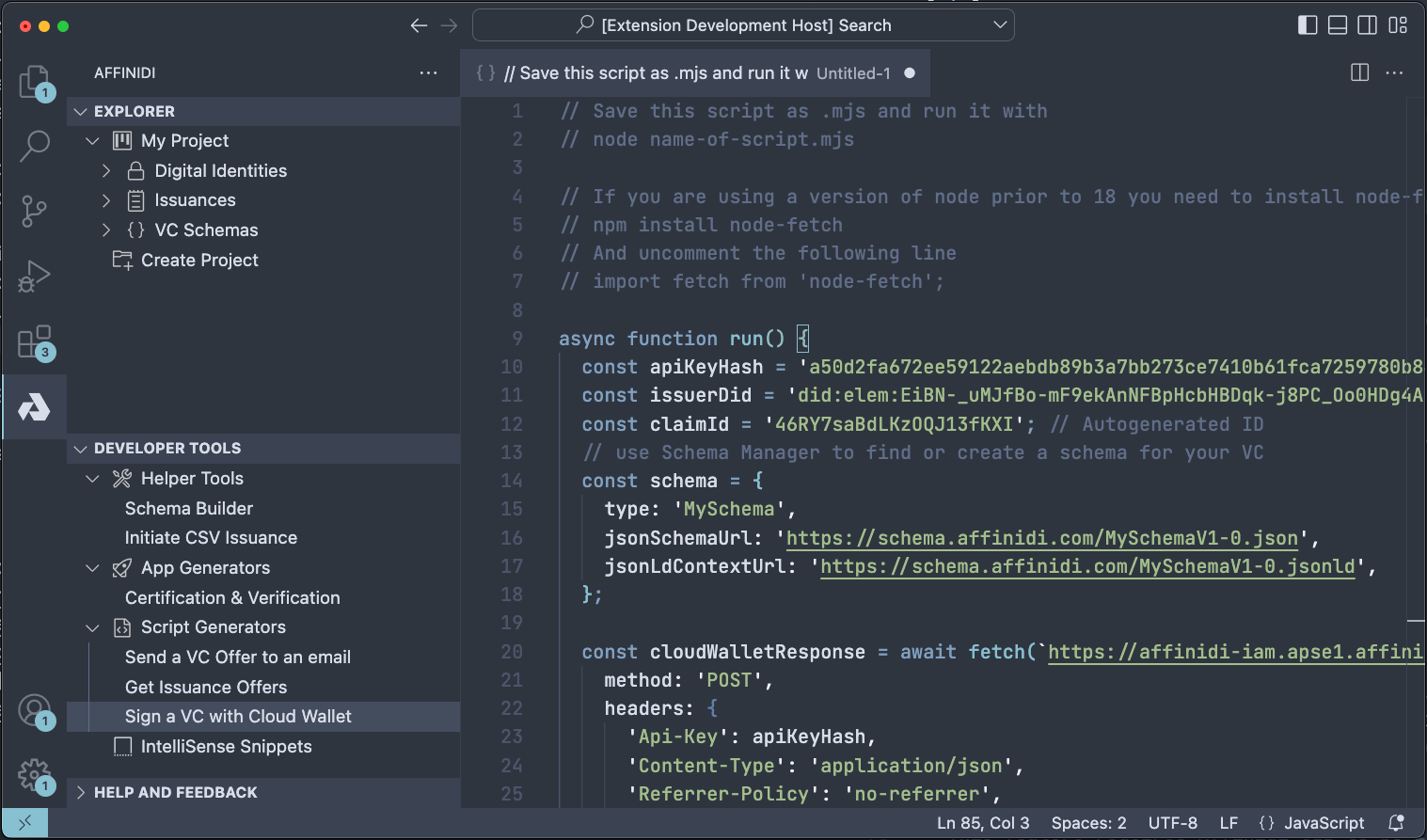
Task: Collapse the My Project tree node
Action: tap(92, 141)
